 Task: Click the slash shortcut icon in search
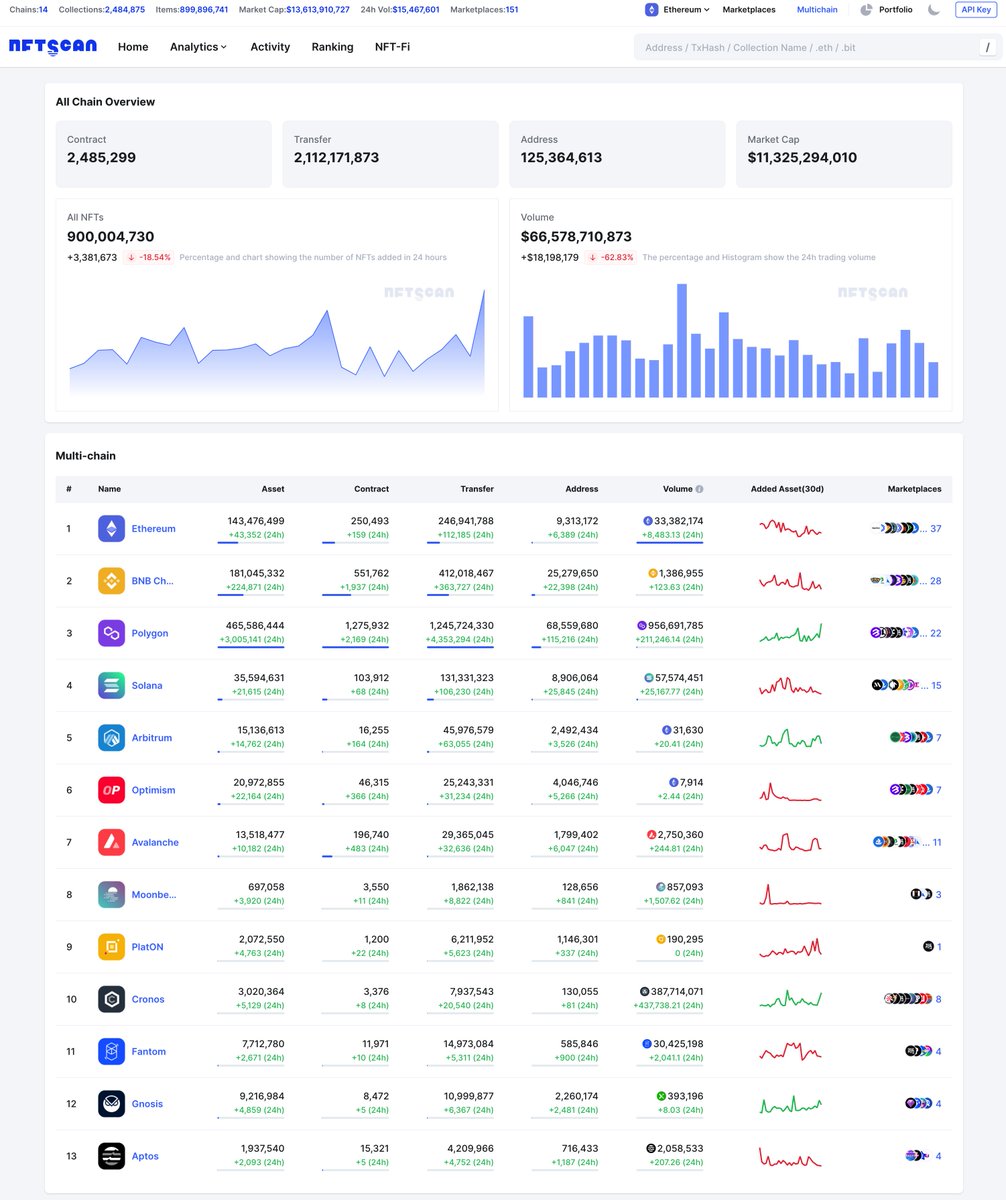click(x=987, y=47)
